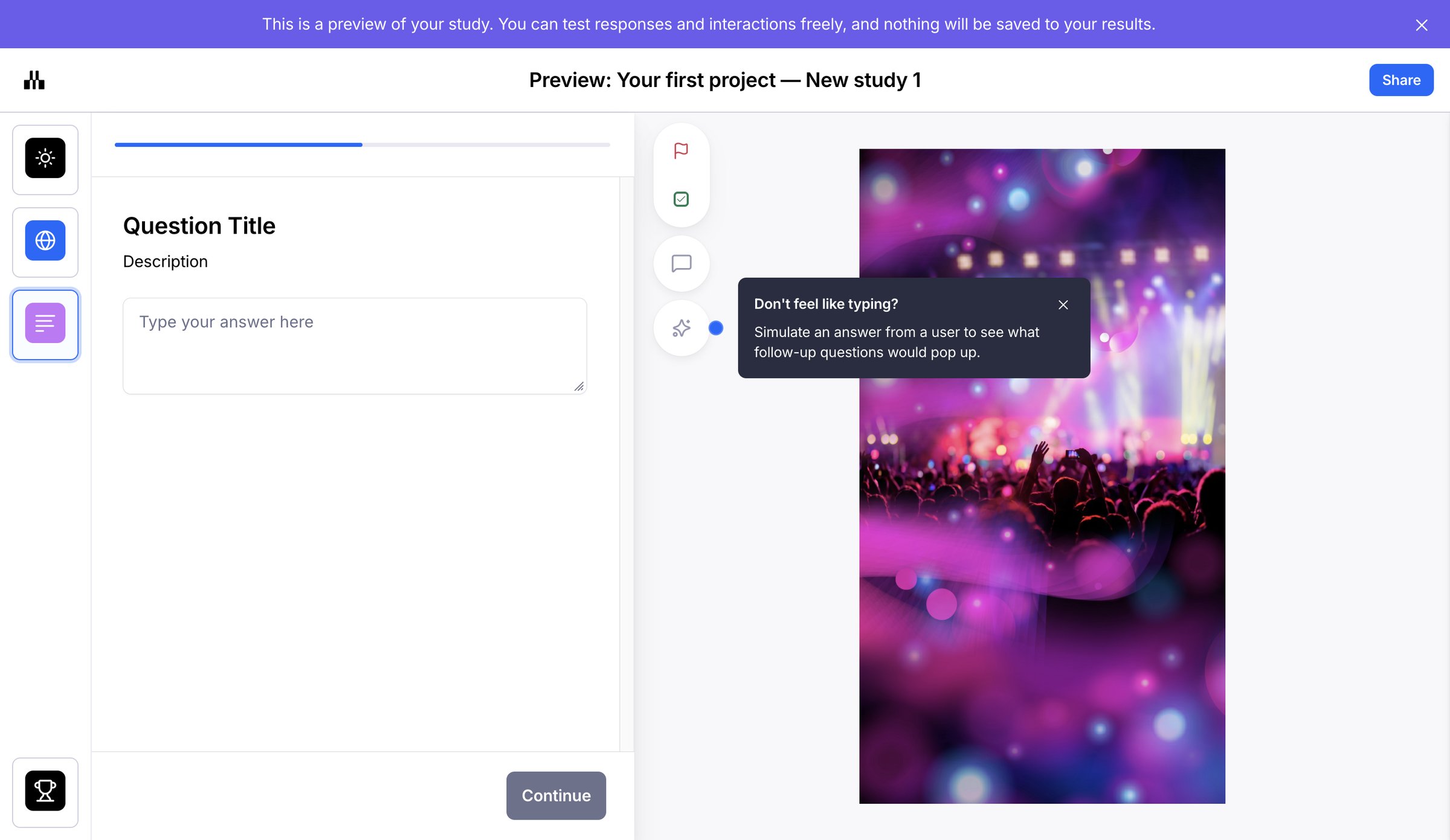Click the preview study title text
This screenshot has width=1450, height=840.
[725, 80]
